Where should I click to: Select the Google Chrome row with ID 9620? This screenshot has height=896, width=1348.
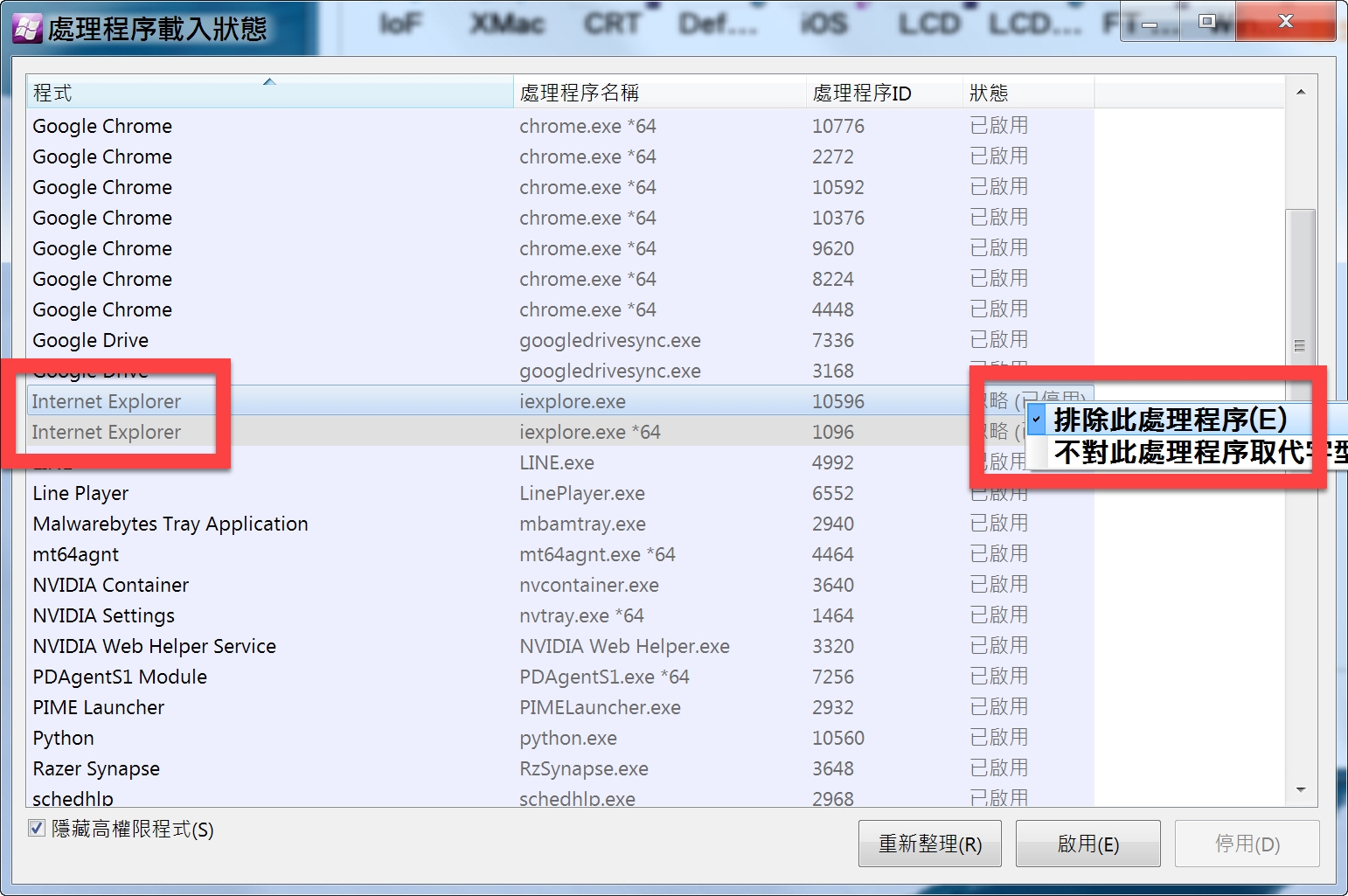coord(559,248)
